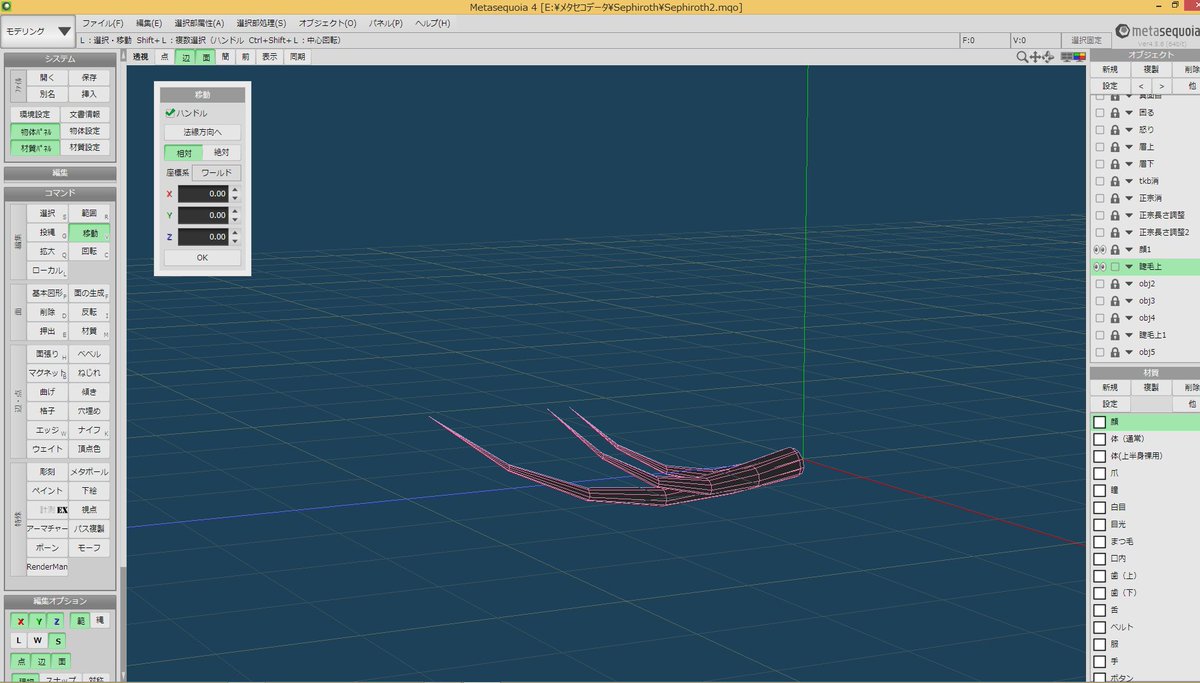Click the pan arrows icon in viewport toolbar
This screenshot has height=683, width=1200.
point(1036,57)
